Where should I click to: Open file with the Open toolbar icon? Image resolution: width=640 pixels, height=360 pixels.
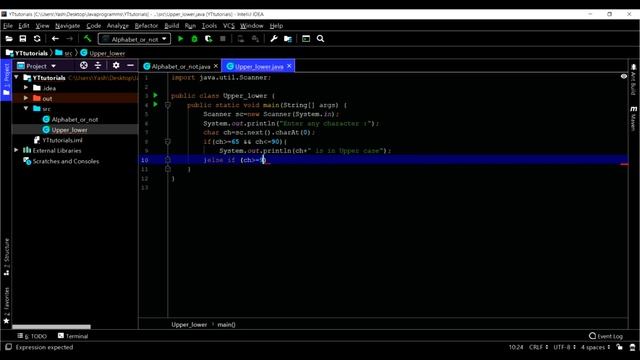[9, 39]
